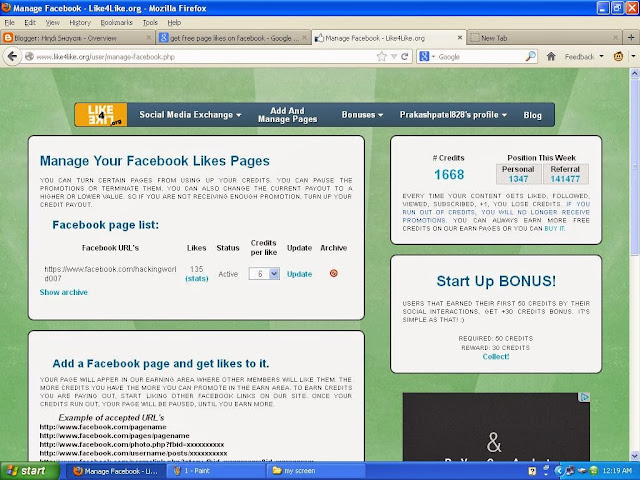Expand the Feedback dropdown

pos(584,56)
